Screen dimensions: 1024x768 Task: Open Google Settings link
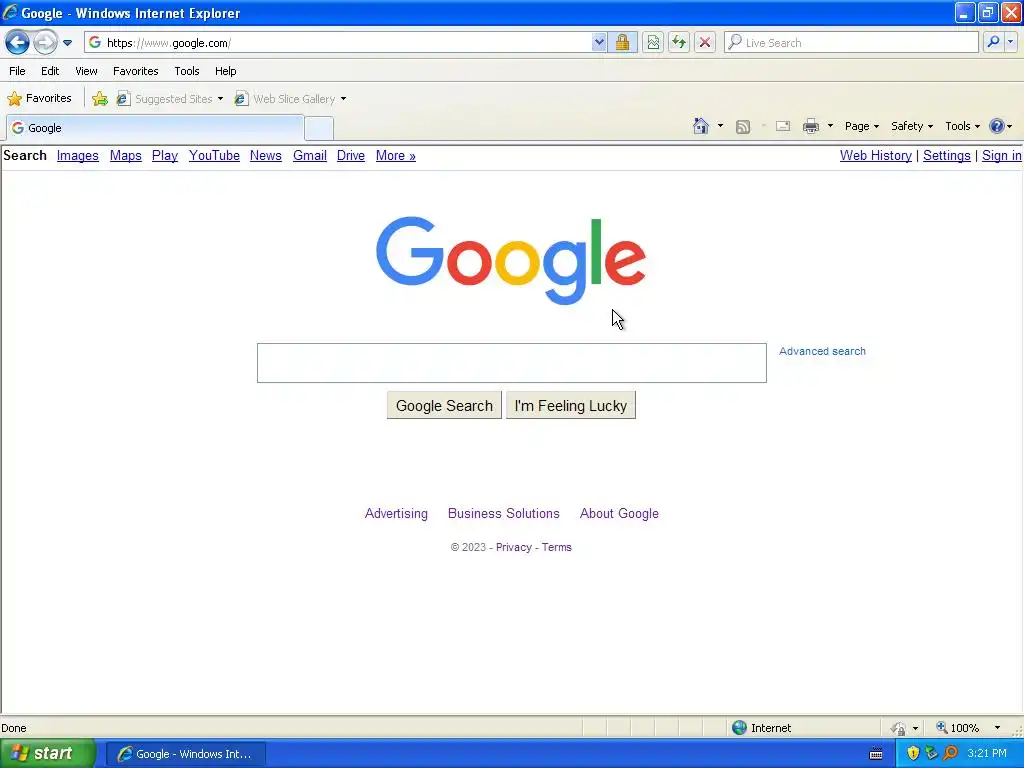point(947,155)
